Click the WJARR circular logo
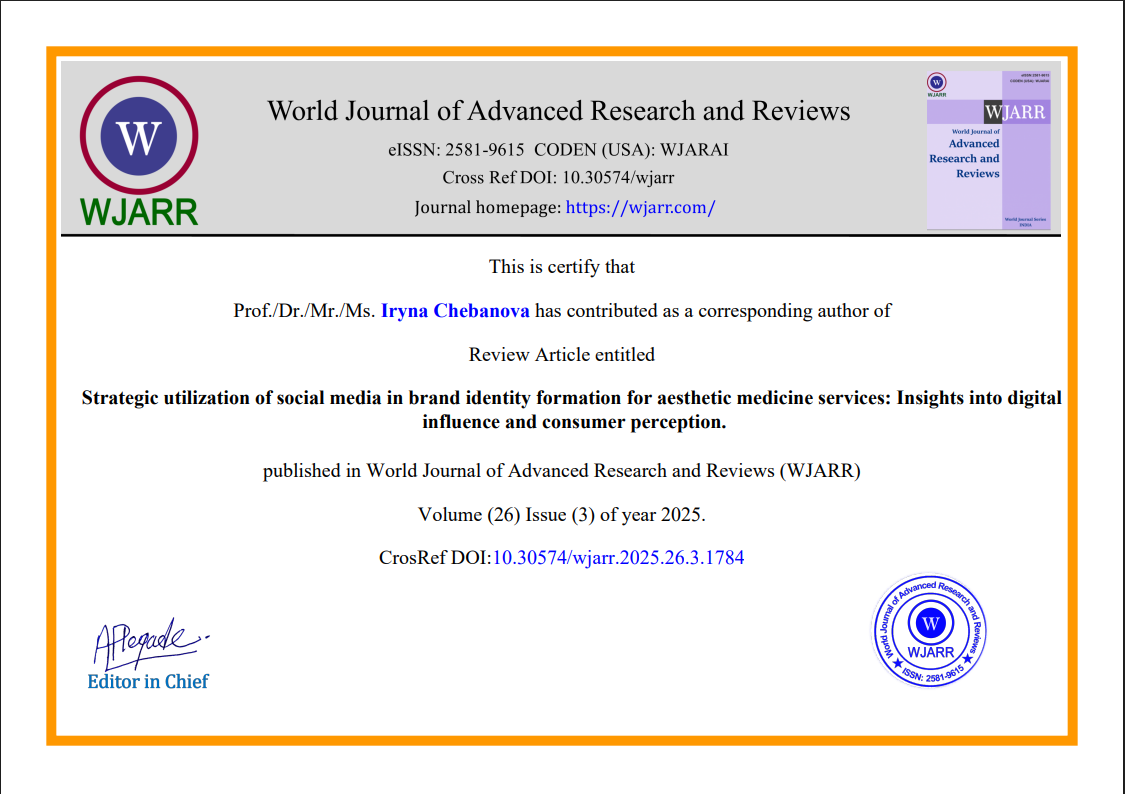The image size is (1125, 794). 139,136
